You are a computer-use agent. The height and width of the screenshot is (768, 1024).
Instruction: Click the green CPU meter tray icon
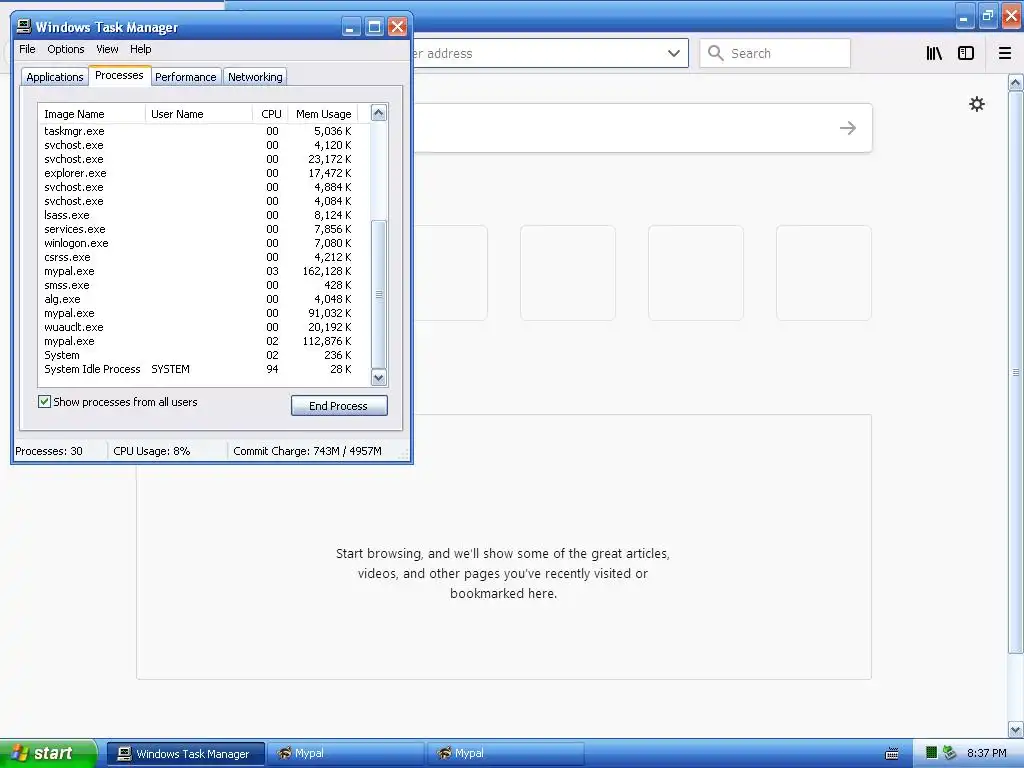[931, 753]
